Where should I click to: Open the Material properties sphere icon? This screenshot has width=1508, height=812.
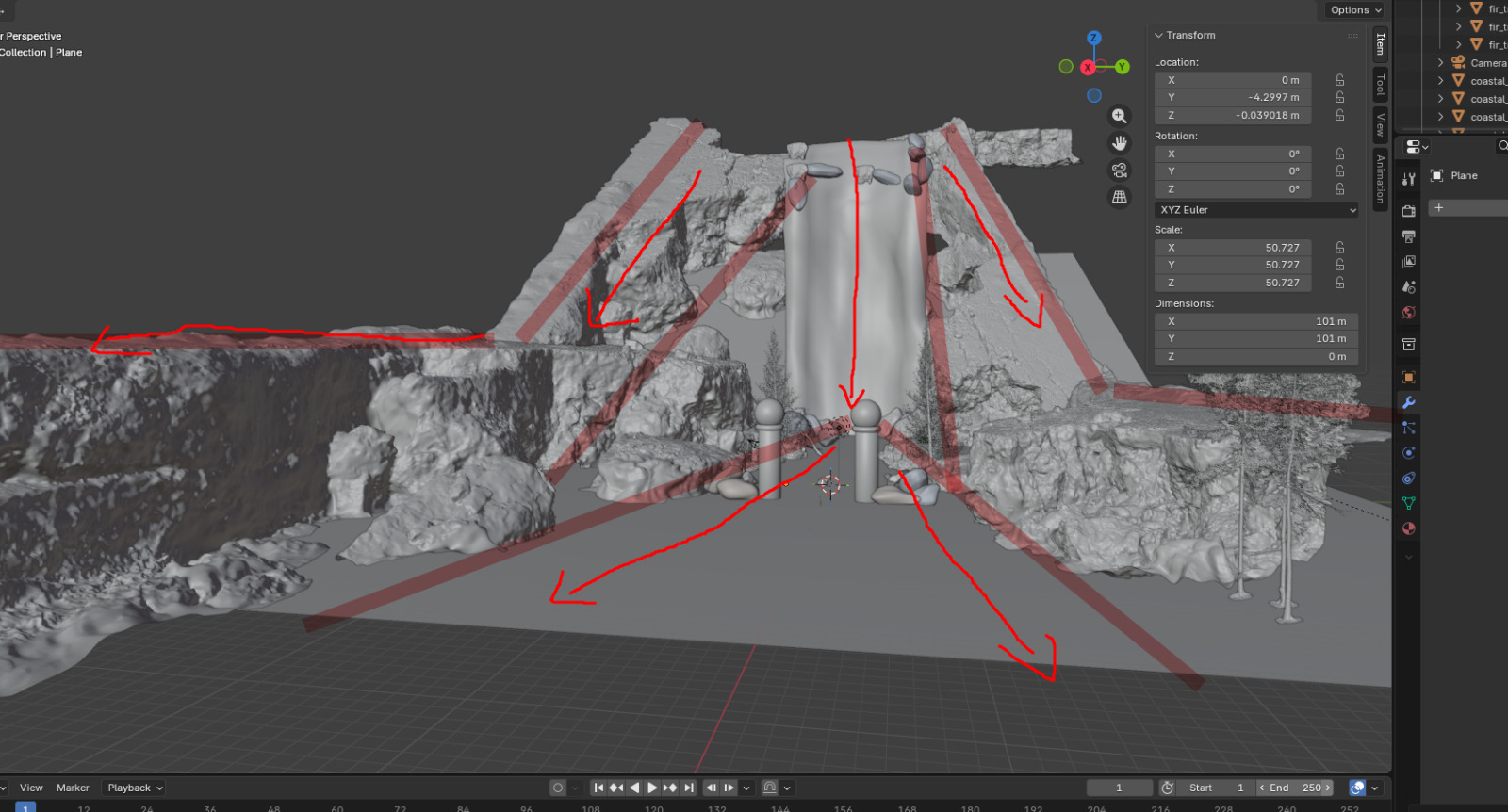click(1409, 528)
